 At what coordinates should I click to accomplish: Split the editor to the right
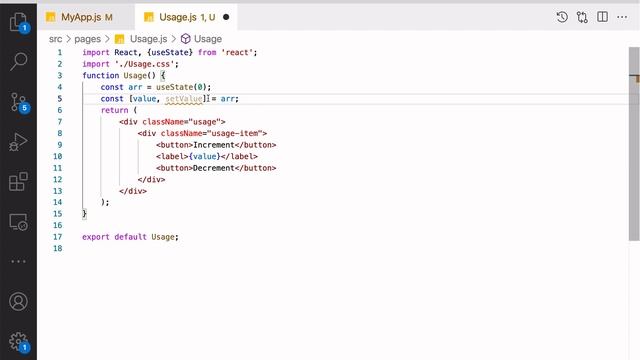click(x=602, y=17)
